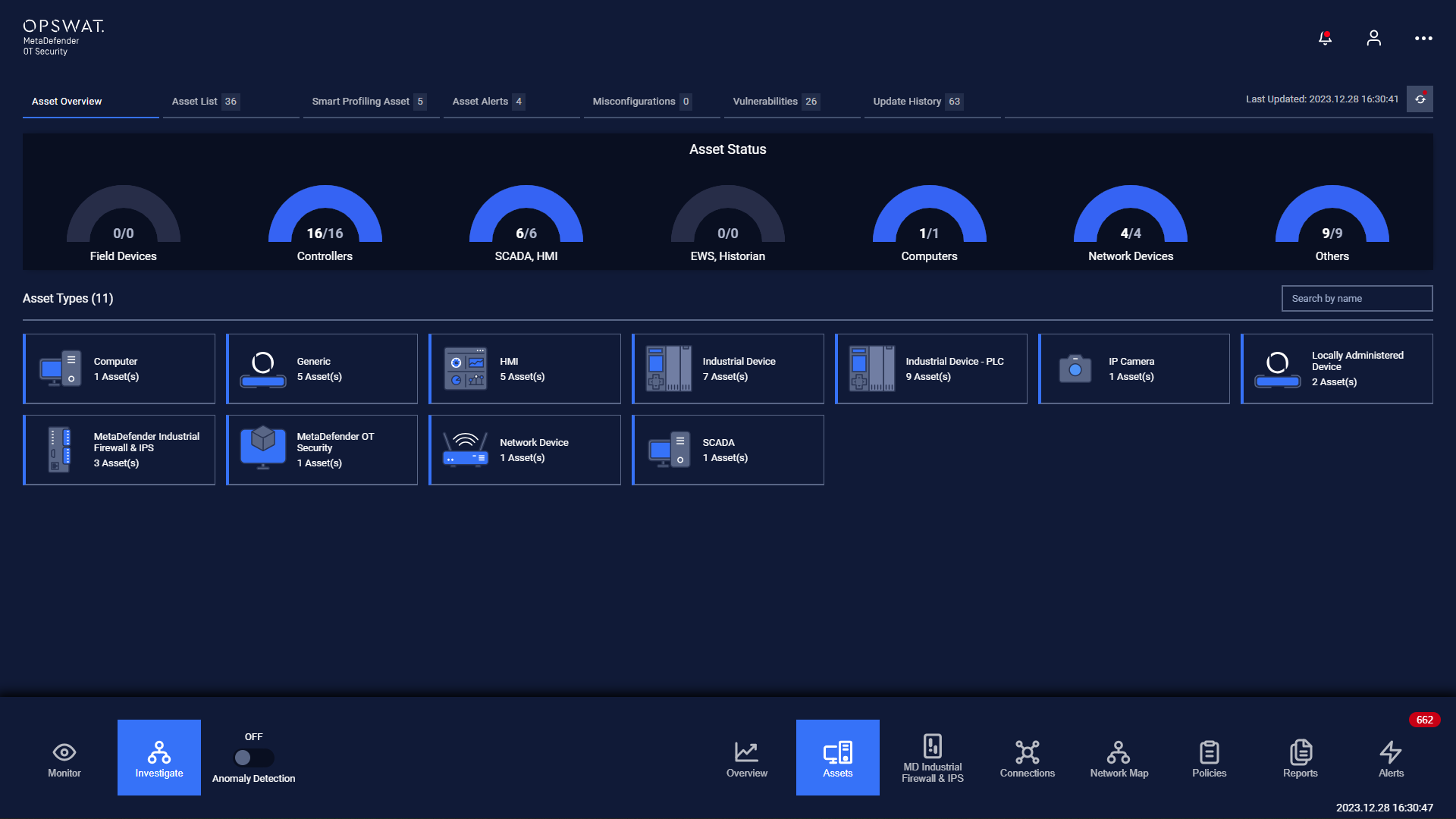Click the MetaDefender Industrial Firewall & IPS icon

pyautogui.click(x=59, y=450)
